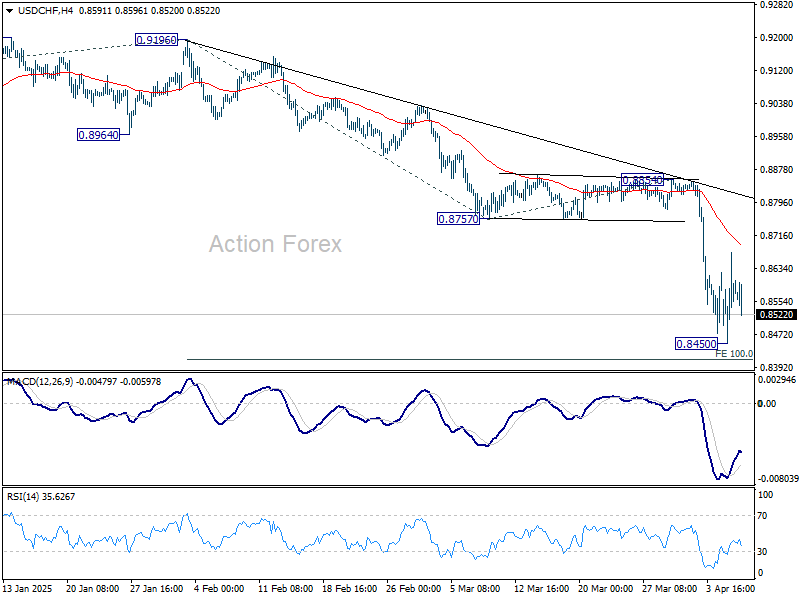Select the 0.83920 price axis value
Image resolution: width=800 pixels, height=600 pixels.
pyautogui.click(x=776, y=367)
